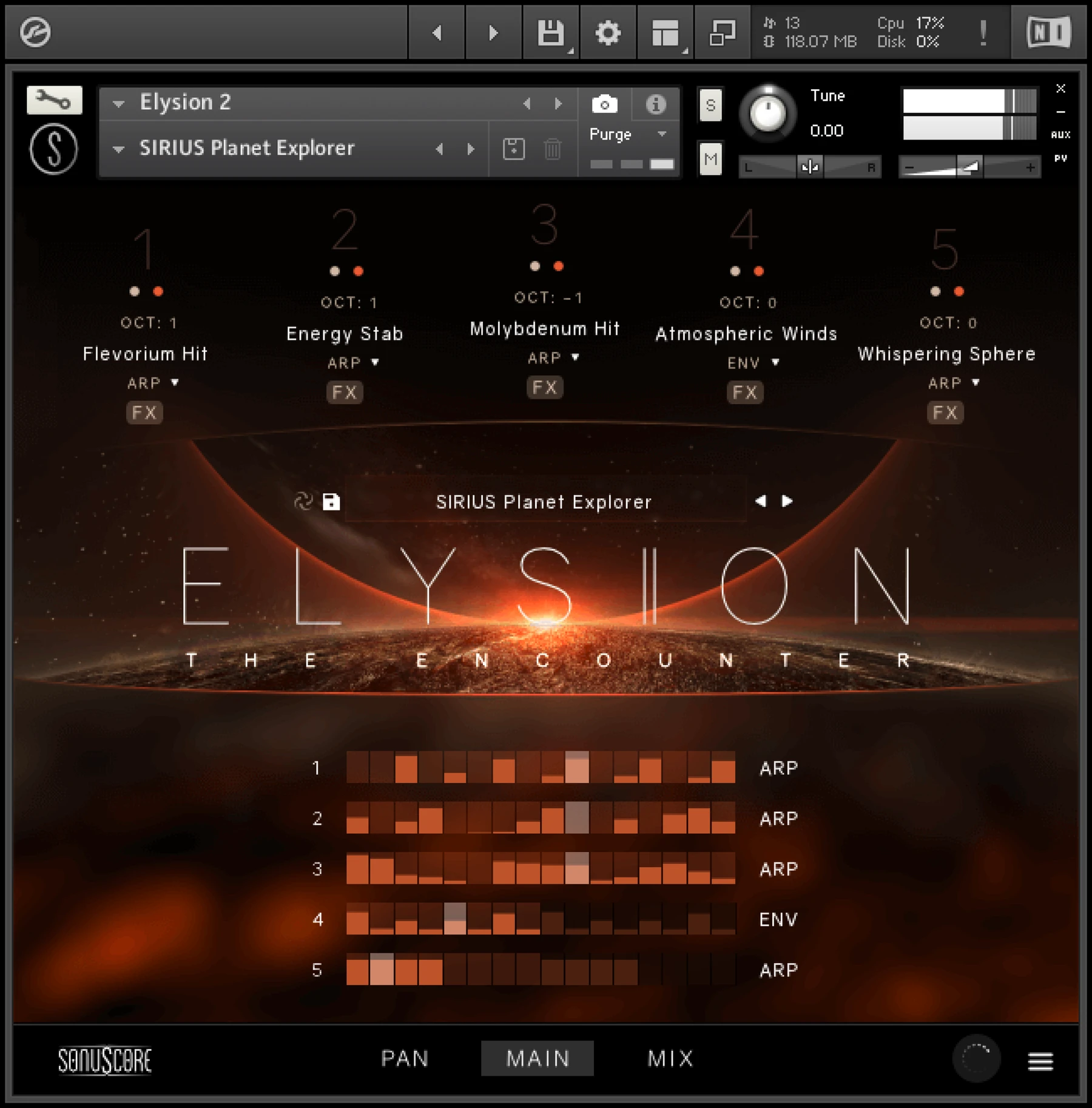Click the round dial at bottom right
Image resolution: width=1092 pixels, height=1108 pixels.
(x=977, y=1059)
